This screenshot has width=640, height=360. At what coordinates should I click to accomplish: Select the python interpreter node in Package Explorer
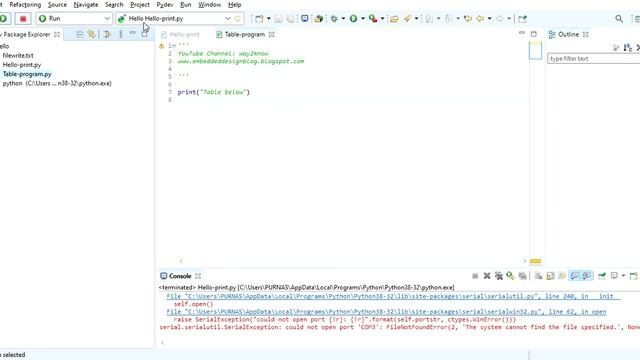click(57, 83)
